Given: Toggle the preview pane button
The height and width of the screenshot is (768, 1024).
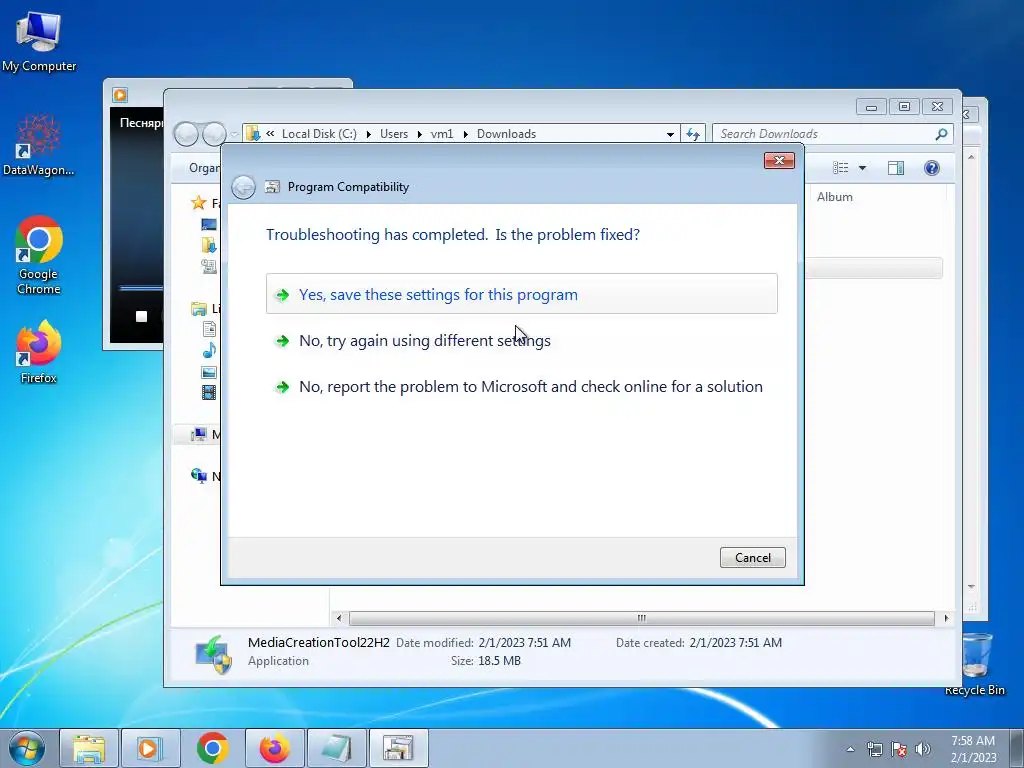Looking at the screenshot, I should tap(896, 168).
